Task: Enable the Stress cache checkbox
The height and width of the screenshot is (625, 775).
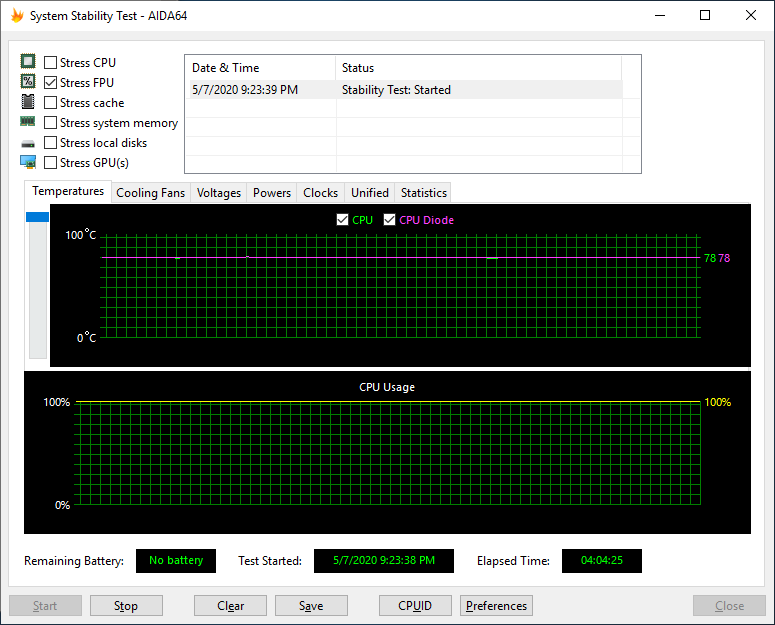Action: (x=50, y=102)
